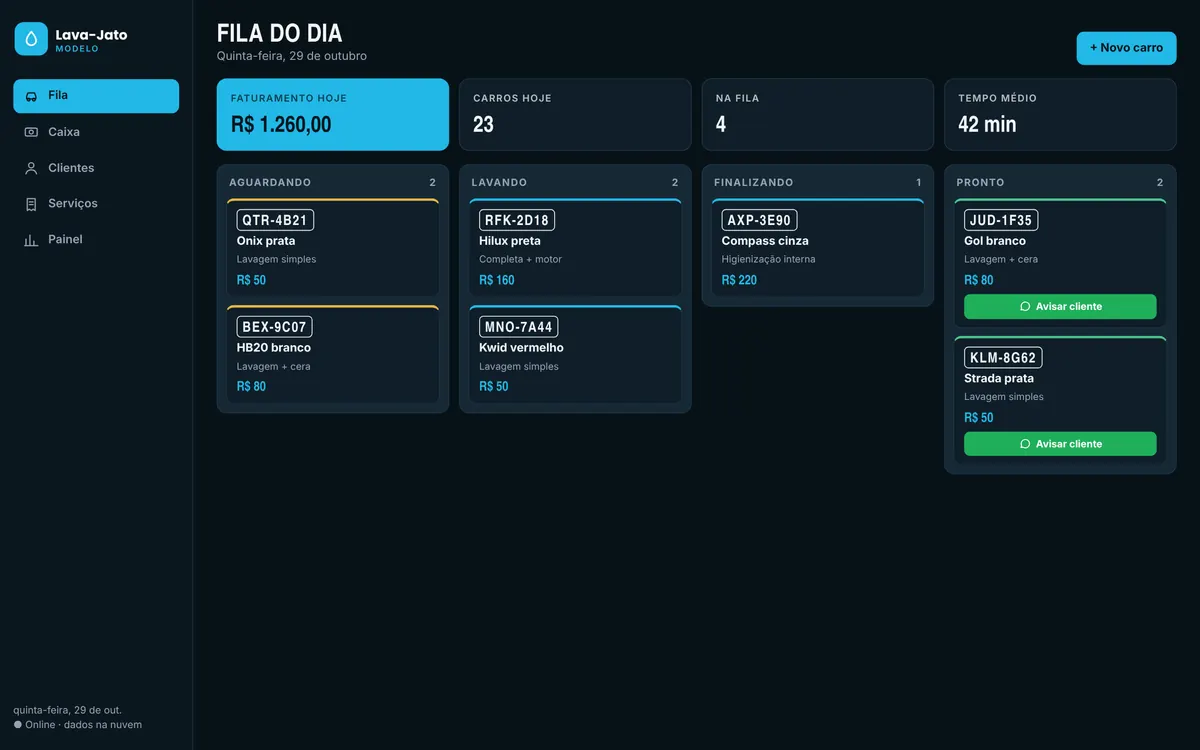
Task: Click the chat icon on Strada prata's notify button
Action: [x=1025, y=444]
